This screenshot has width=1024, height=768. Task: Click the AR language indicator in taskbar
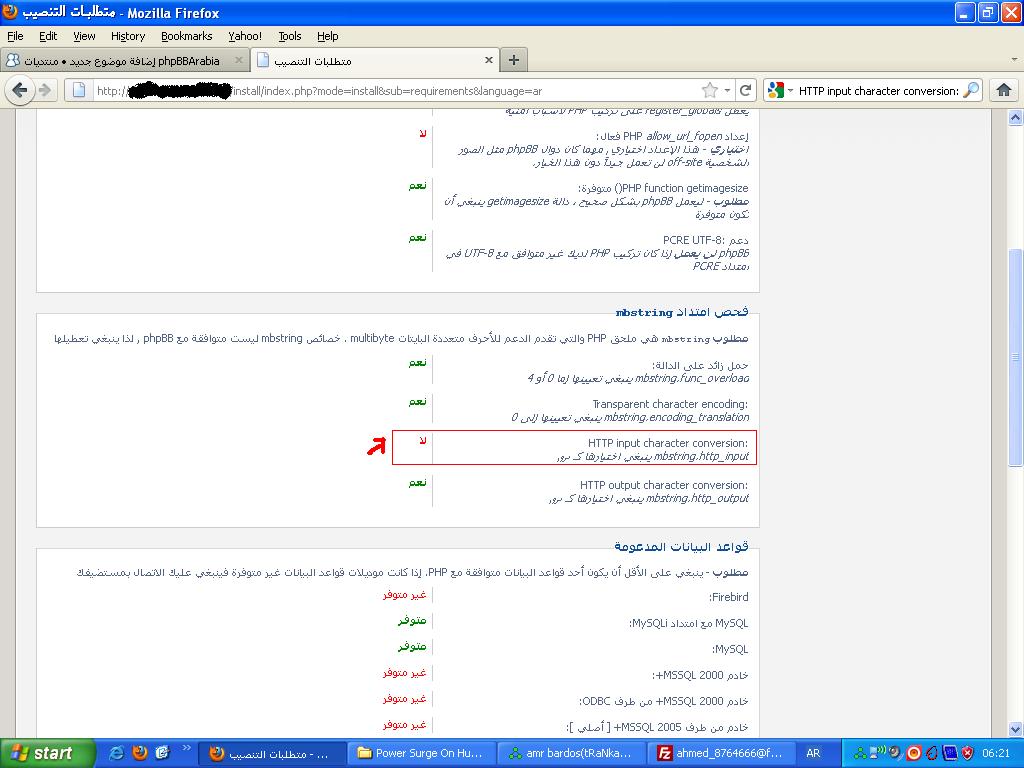[813, 753]
